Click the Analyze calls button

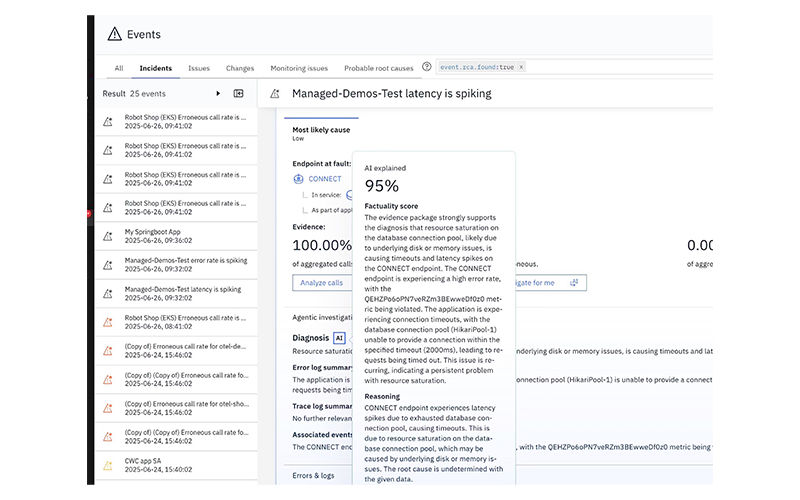click(321, 283)
